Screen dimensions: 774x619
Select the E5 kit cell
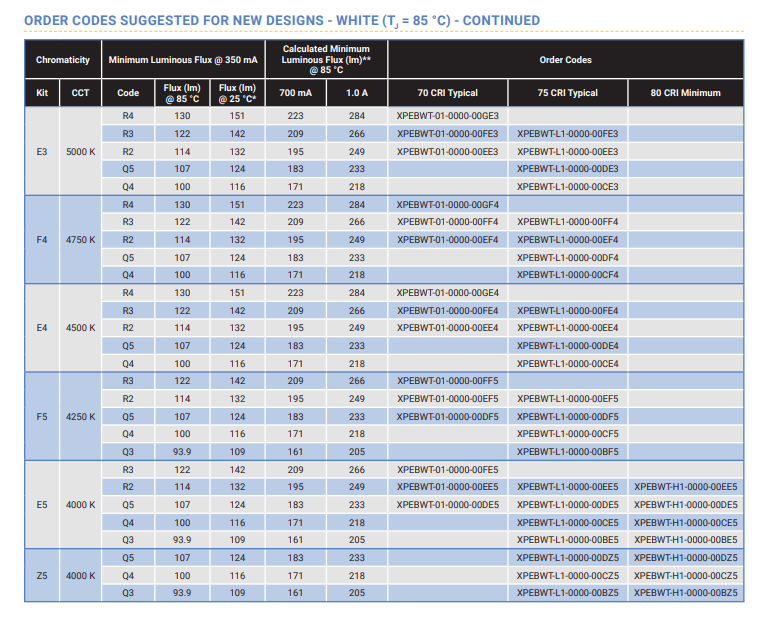42,504
